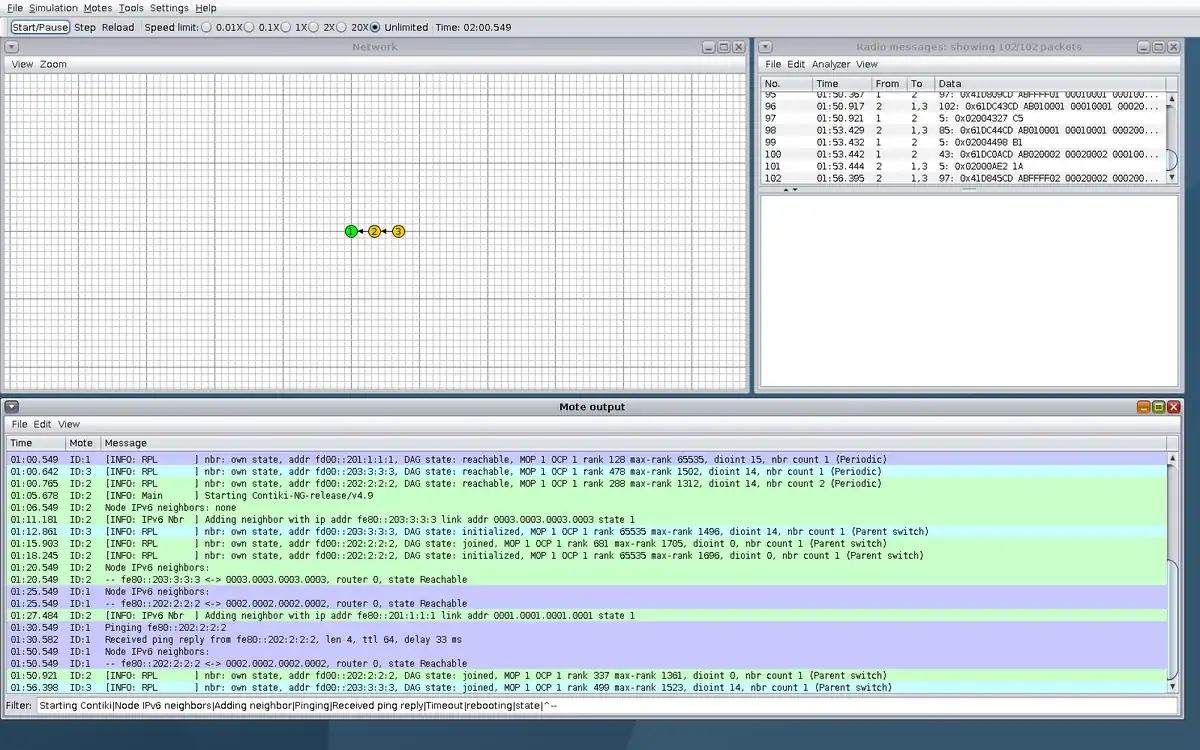
Task: Click the Radio messages vertical scrollbar thumb
Action: [1172, 159]
